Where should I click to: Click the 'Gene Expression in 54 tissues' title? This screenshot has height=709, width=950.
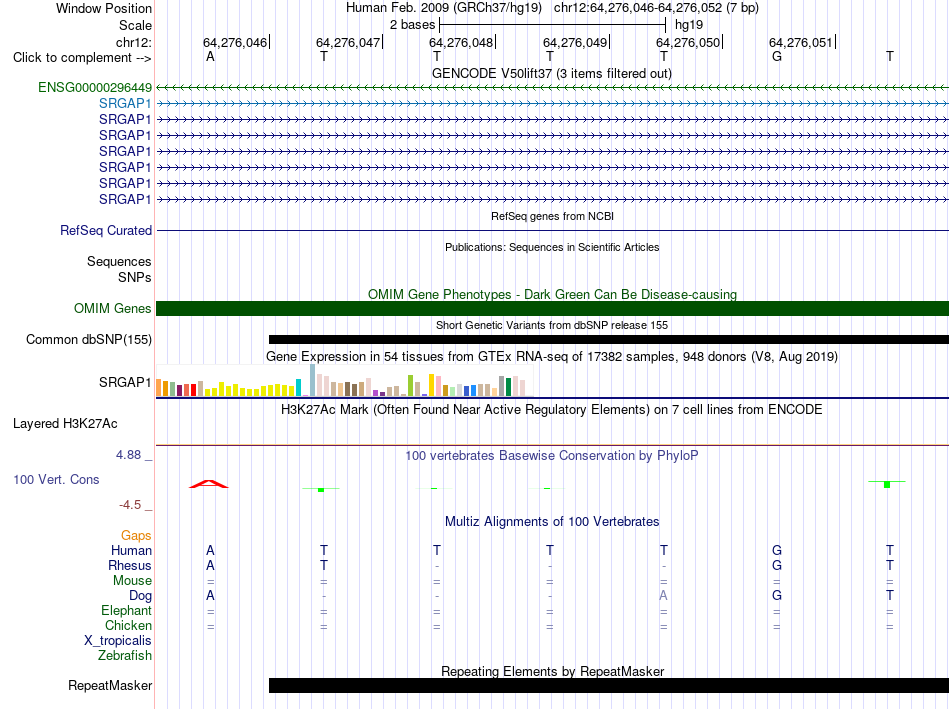pos(552,356)
